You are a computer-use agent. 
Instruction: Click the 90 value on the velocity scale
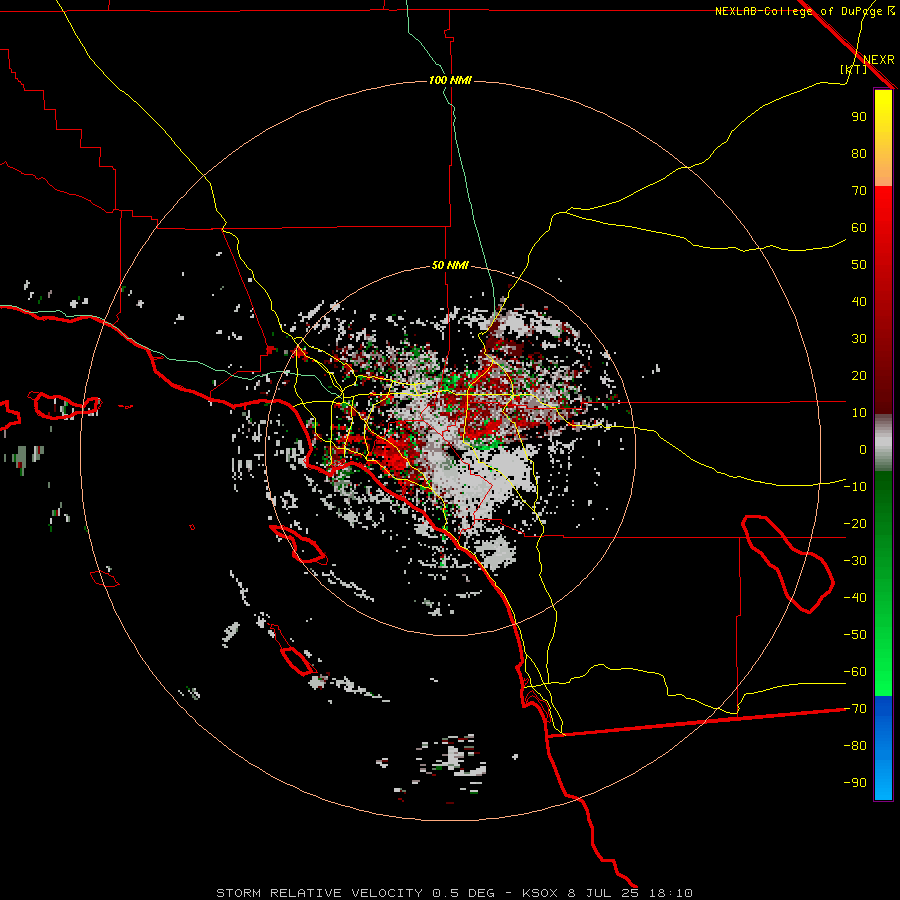coord(859,117)
